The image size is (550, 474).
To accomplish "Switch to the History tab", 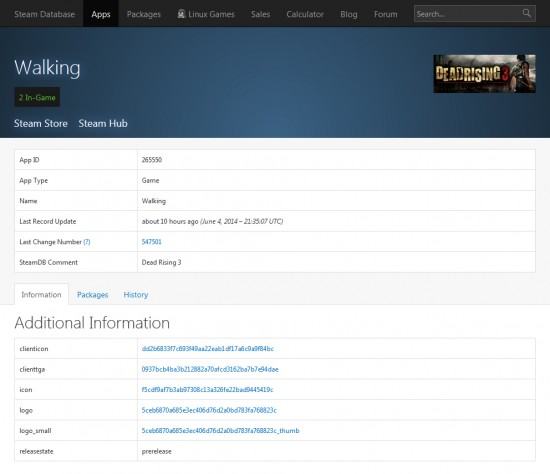I will tap(136, 294).
